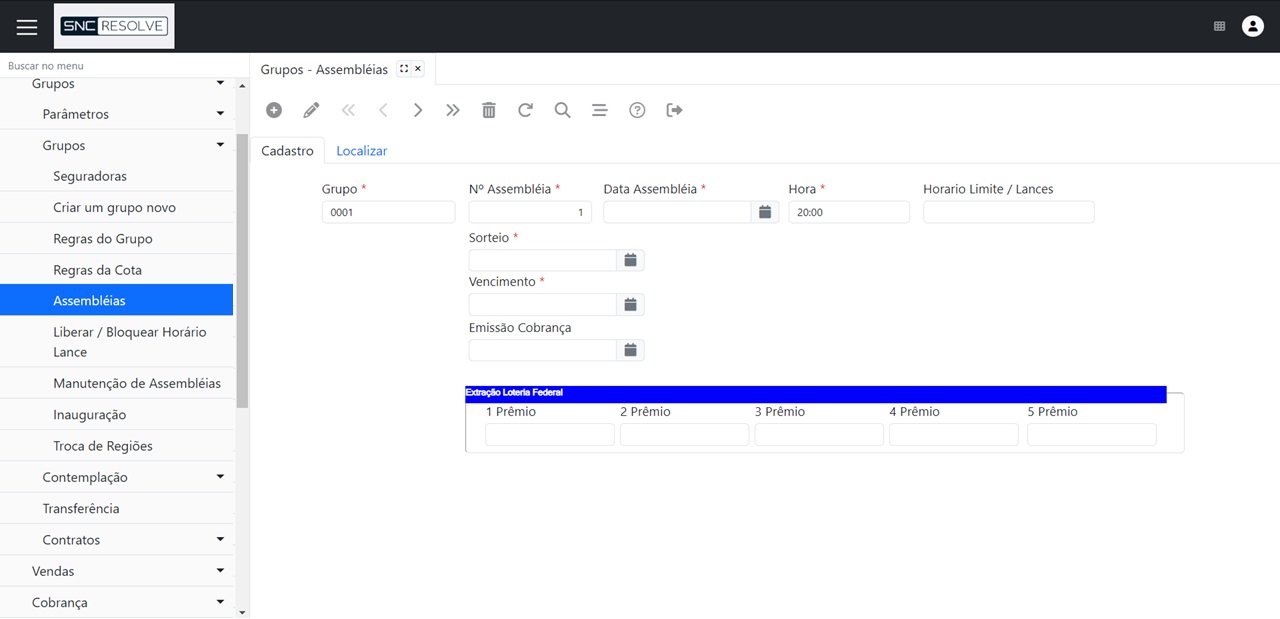Switch to the Localizar tab
The width and height of the screenshot is (1280, 619).
pyautogui.click(x=361, y=151)
